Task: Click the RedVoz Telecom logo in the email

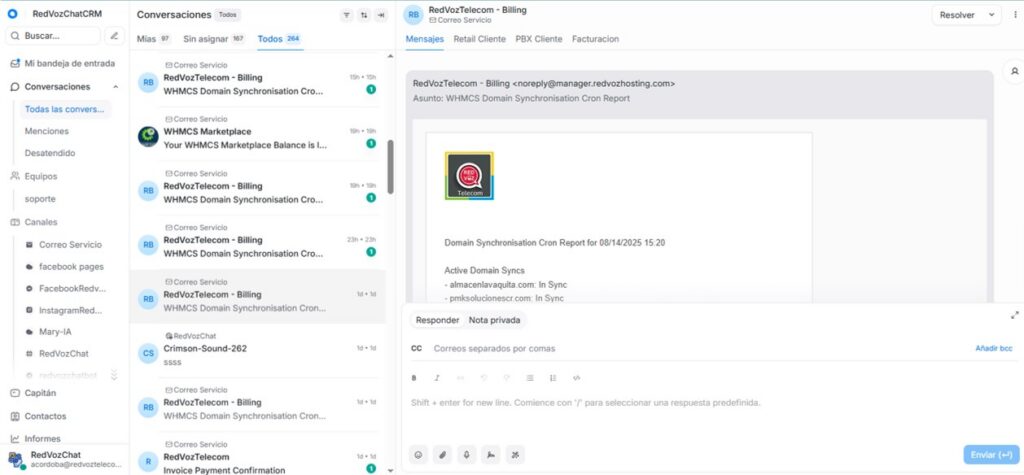Action: point(469,176)
